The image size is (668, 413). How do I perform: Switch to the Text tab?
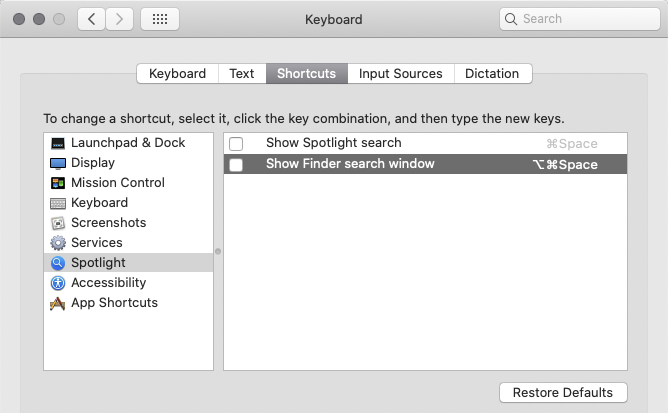tap(242, 74)
